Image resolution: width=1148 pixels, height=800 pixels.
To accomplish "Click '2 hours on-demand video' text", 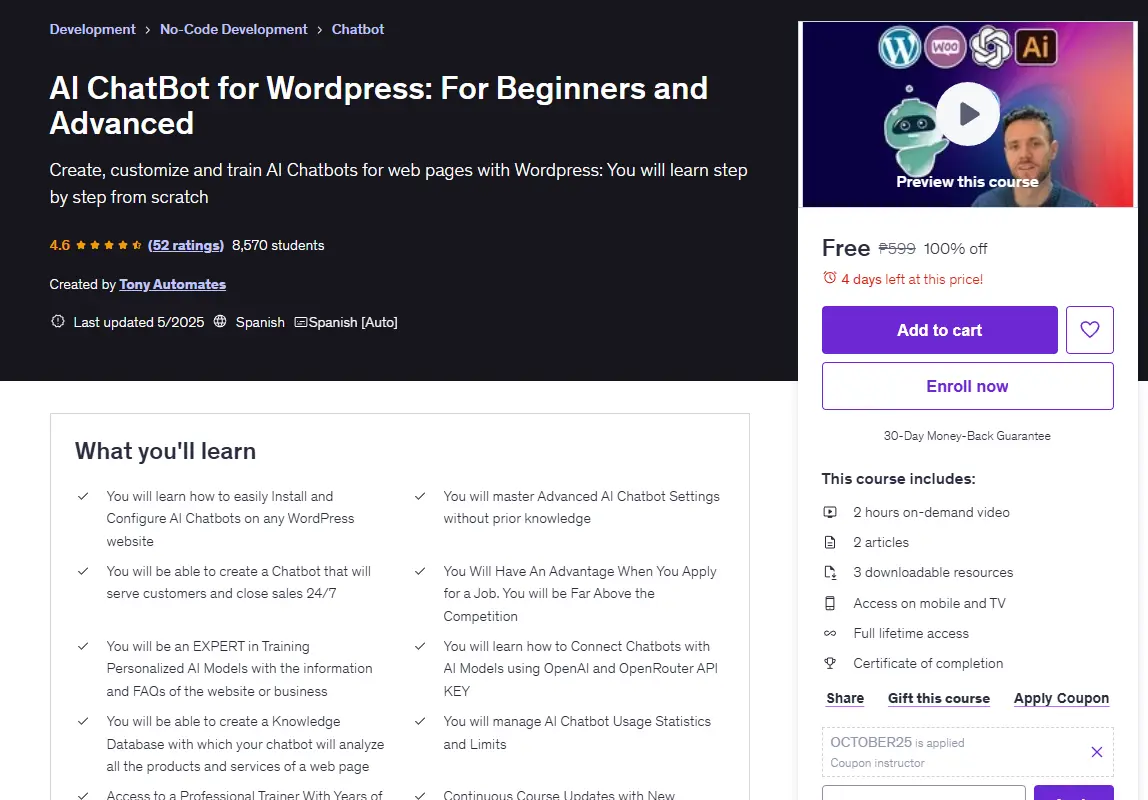I will [x=931, y=512].
